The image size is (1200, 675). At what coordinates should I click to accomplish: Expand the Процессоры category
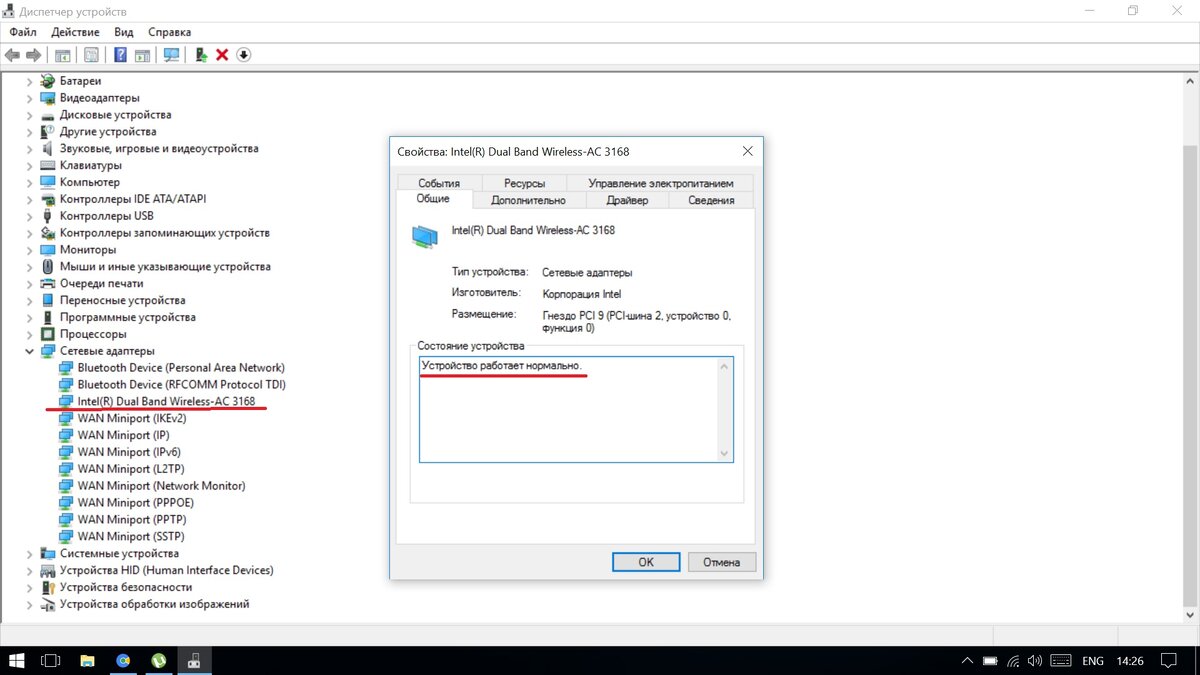tap(29, 334)
